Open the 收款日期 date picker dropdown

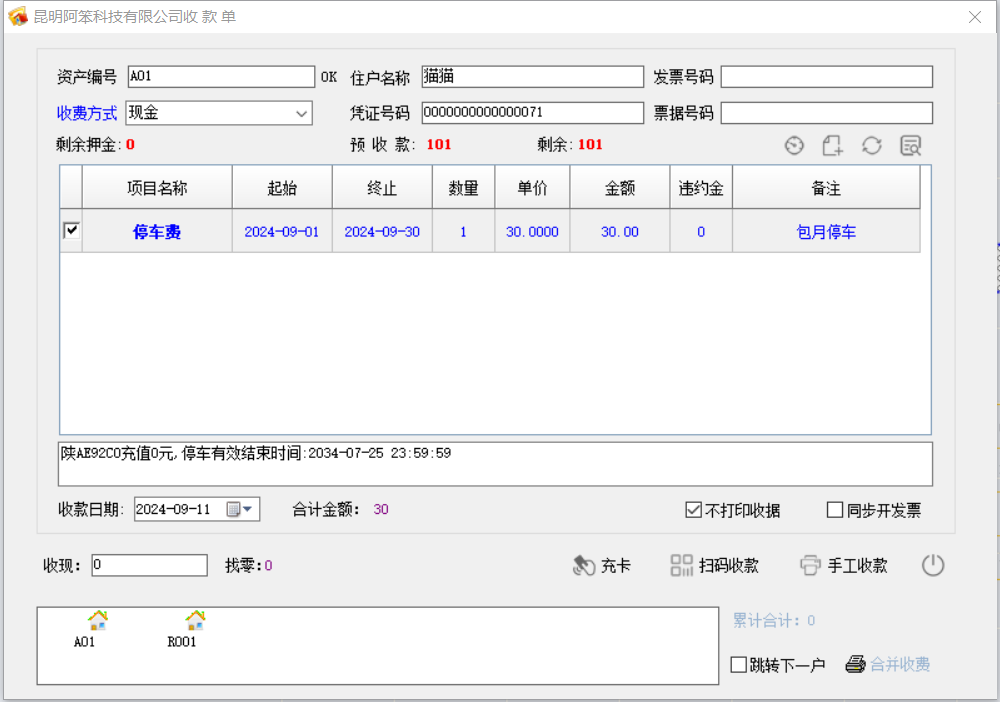point(245,509)
